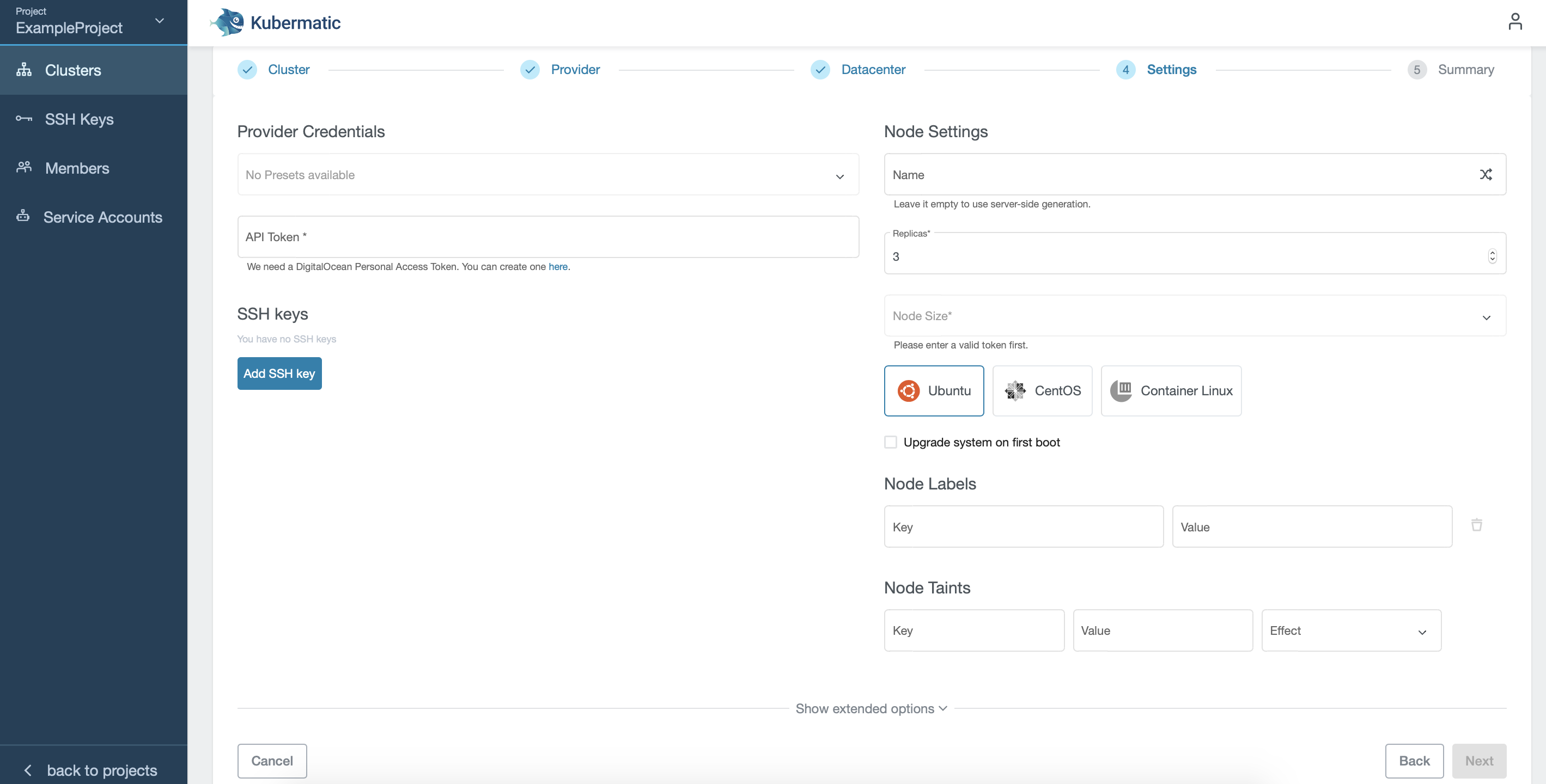Open the Node Size dropdown

pos(1195,316)
